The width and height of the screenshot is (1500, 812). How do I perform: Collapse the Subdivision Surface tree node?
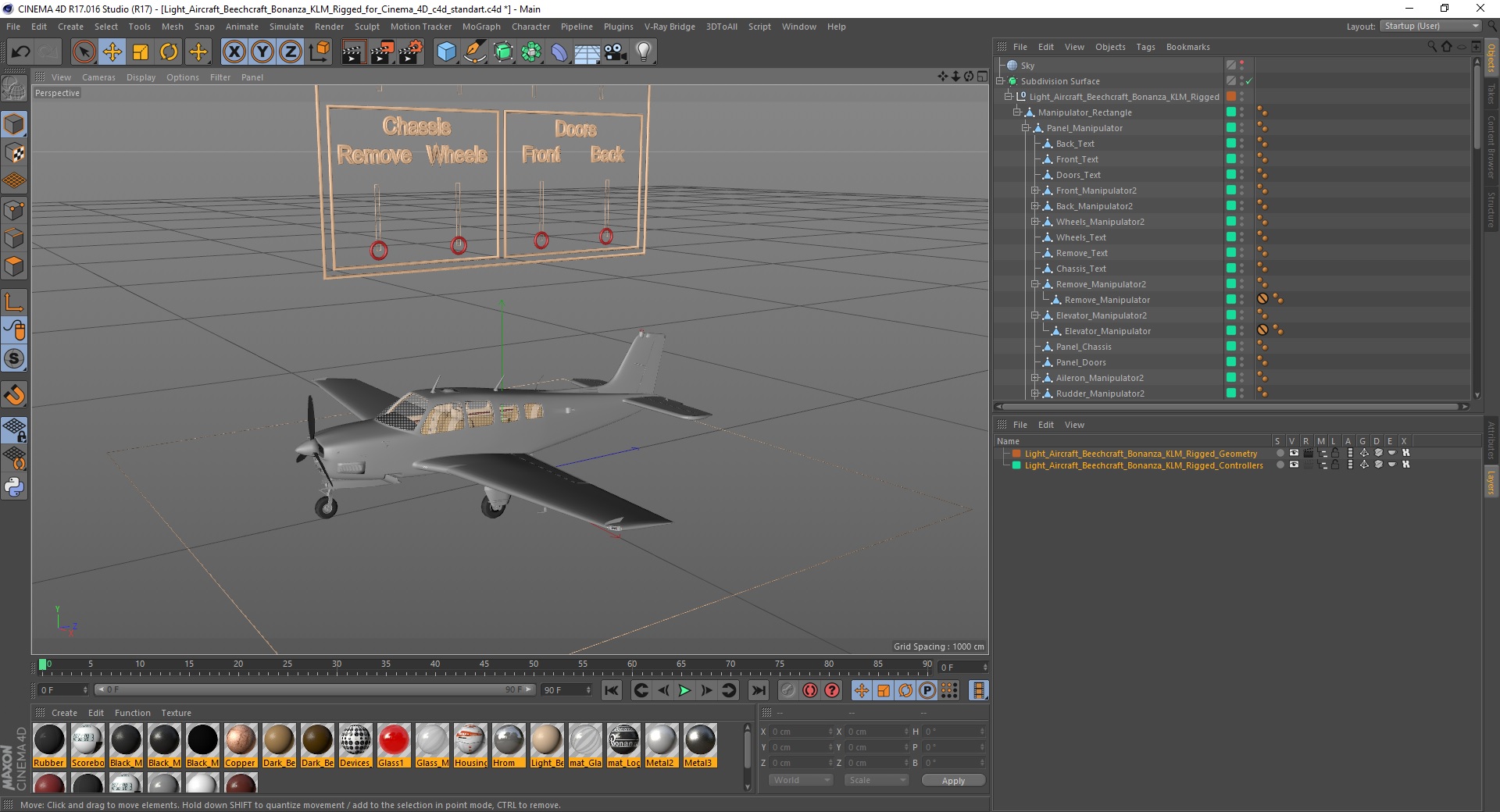click(1000, 80)
